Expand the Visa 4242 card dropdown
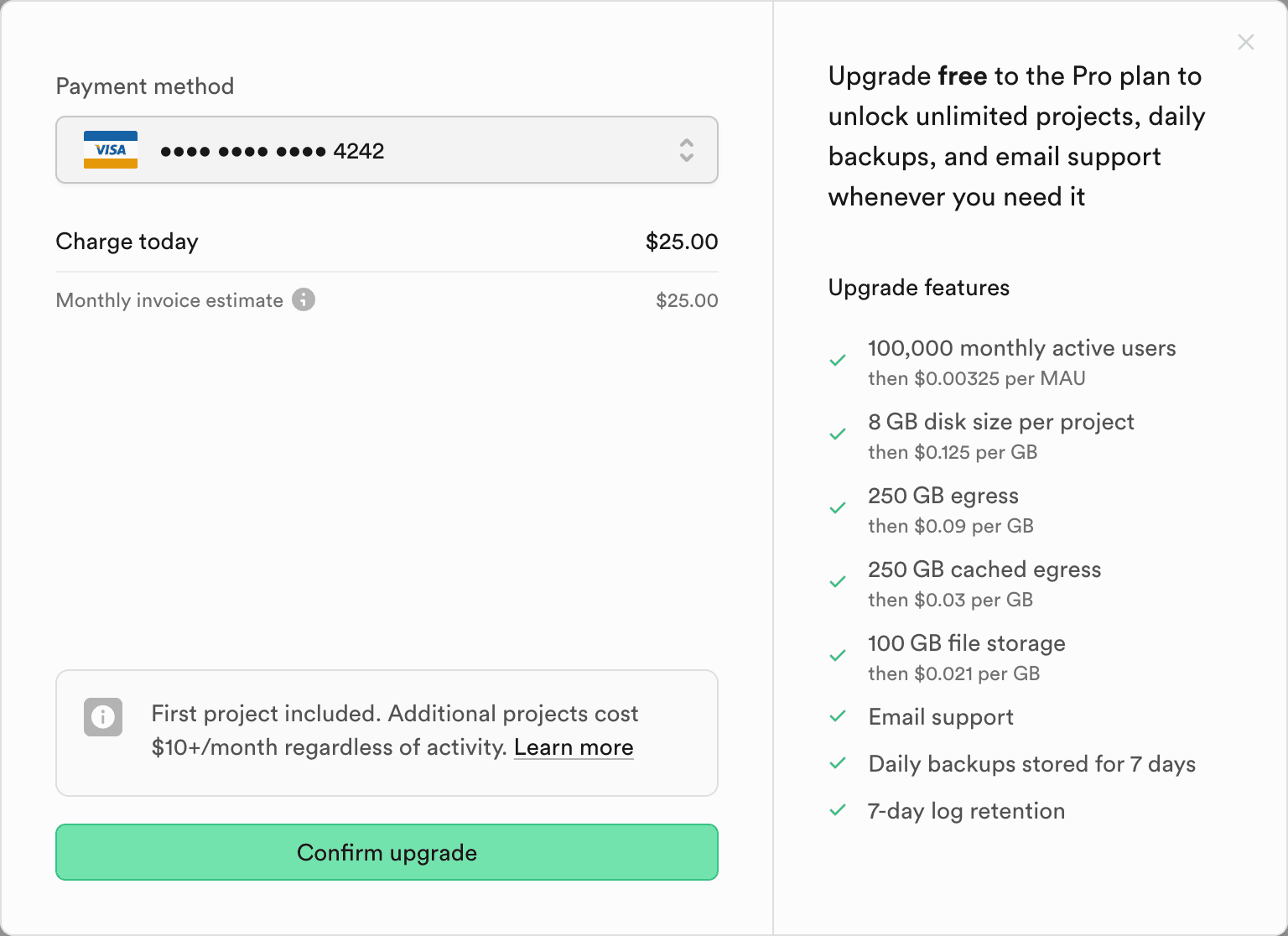This screenshot has height=936, width=1288. [x=387, y=150]
